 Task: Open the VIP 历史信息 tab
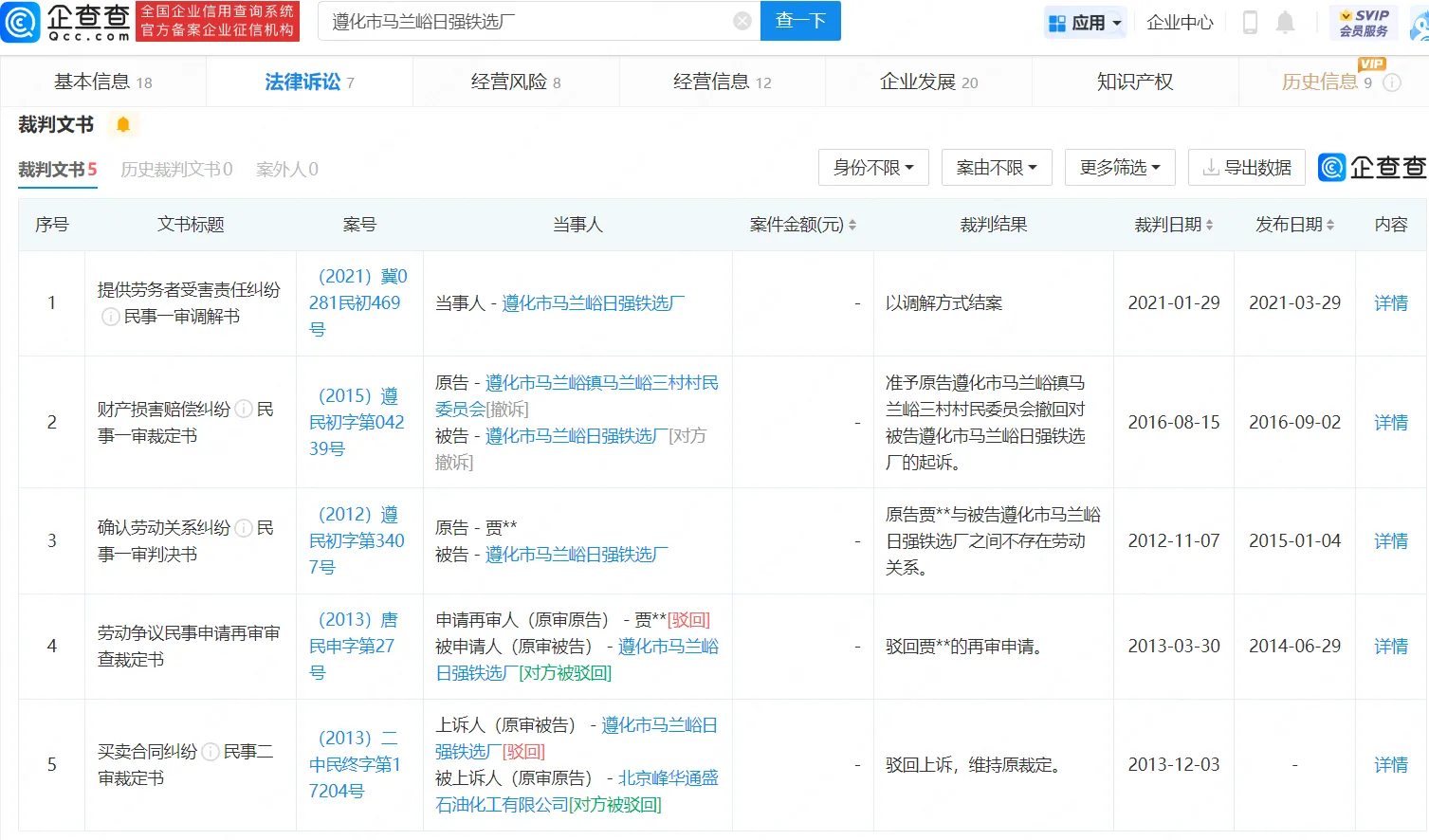1328,82
